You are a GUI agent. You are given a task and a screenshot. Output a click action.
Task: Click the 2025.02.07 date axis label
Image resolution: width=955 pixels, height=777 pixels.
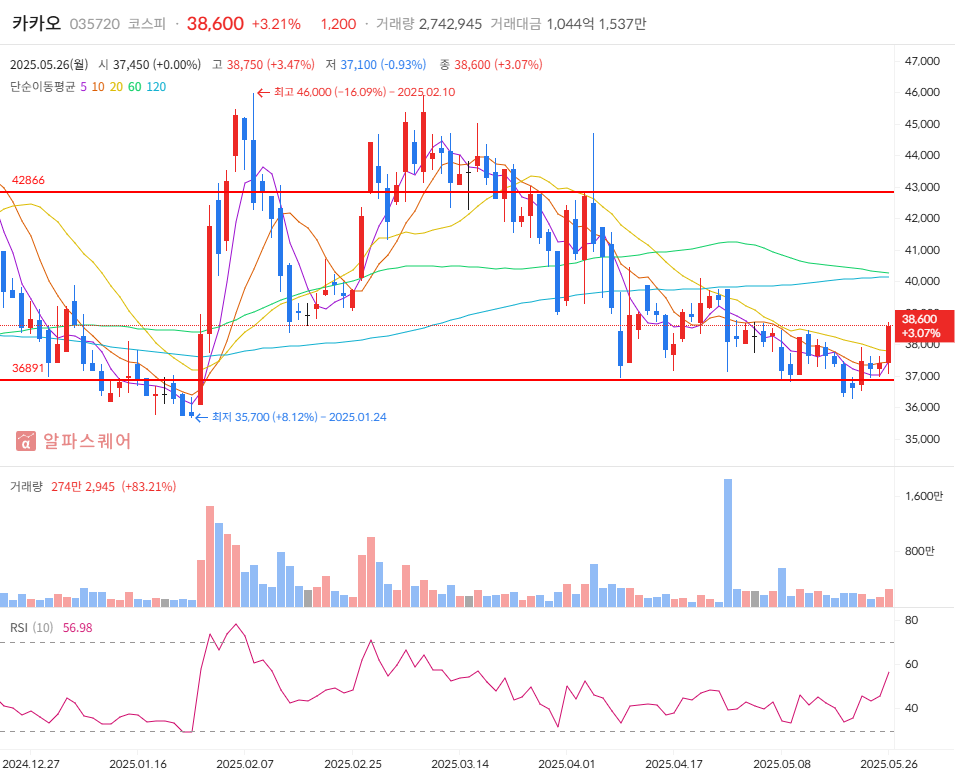click(x=245, y=764)
